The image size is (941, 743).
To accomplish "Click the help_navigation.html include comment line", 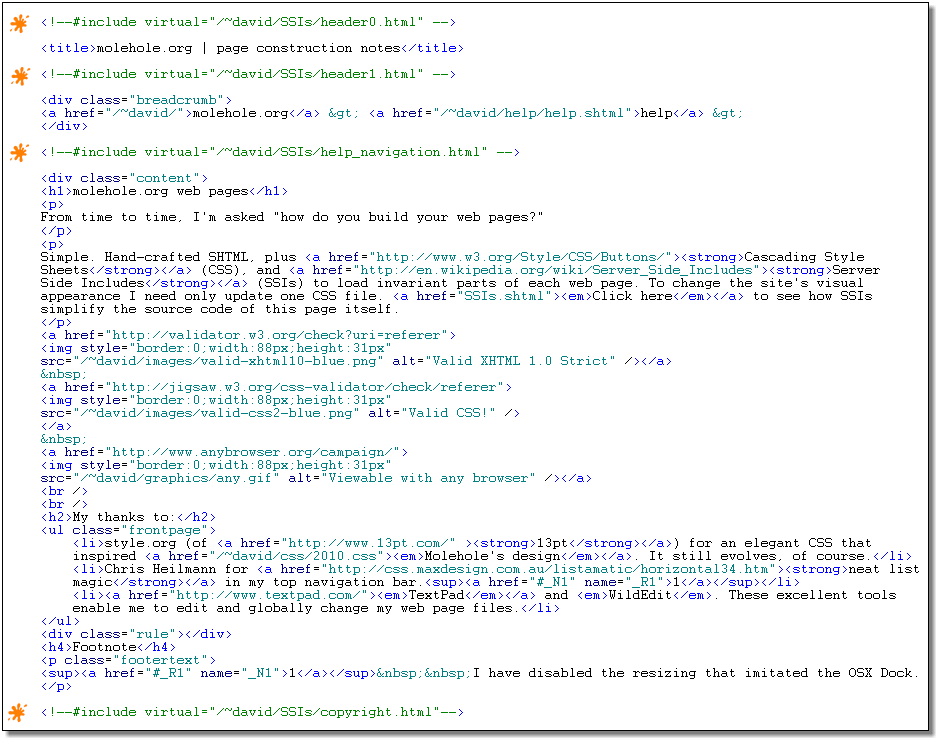I will 280,152.
